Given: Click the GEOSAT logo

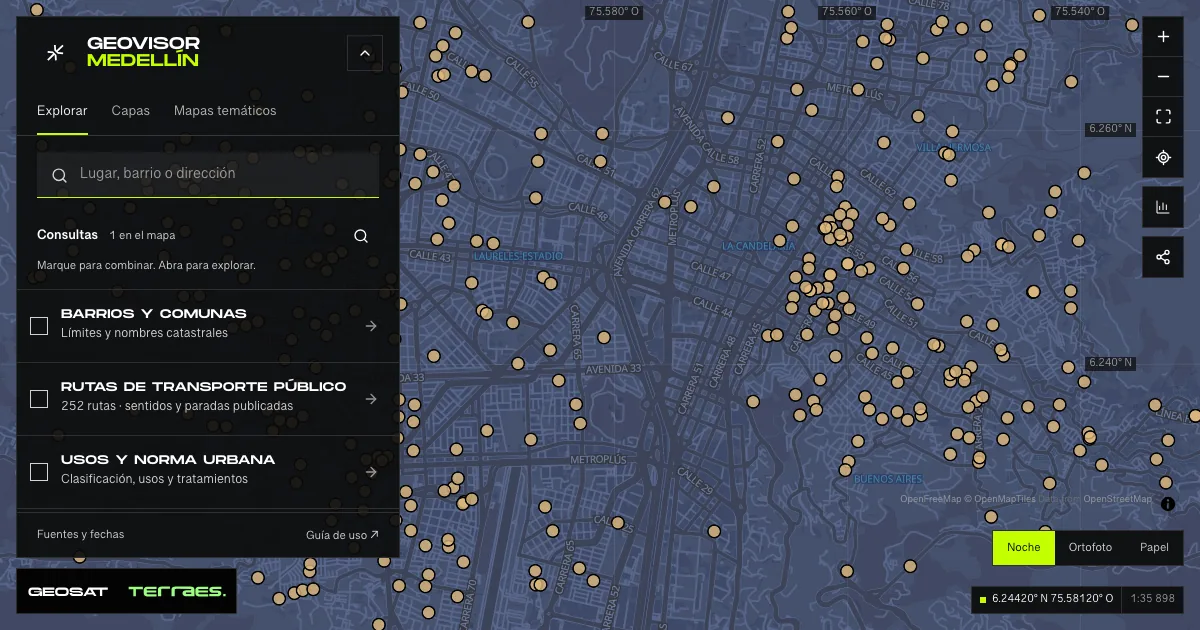Looking at the screenshot, I should coord(68,592).
